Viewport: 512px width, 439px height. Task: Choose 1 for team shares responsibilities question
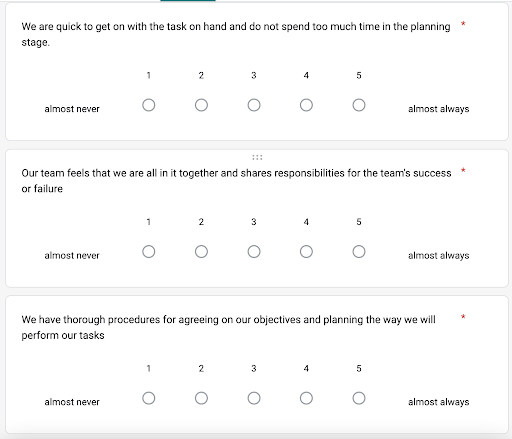[x=149, y=252]
